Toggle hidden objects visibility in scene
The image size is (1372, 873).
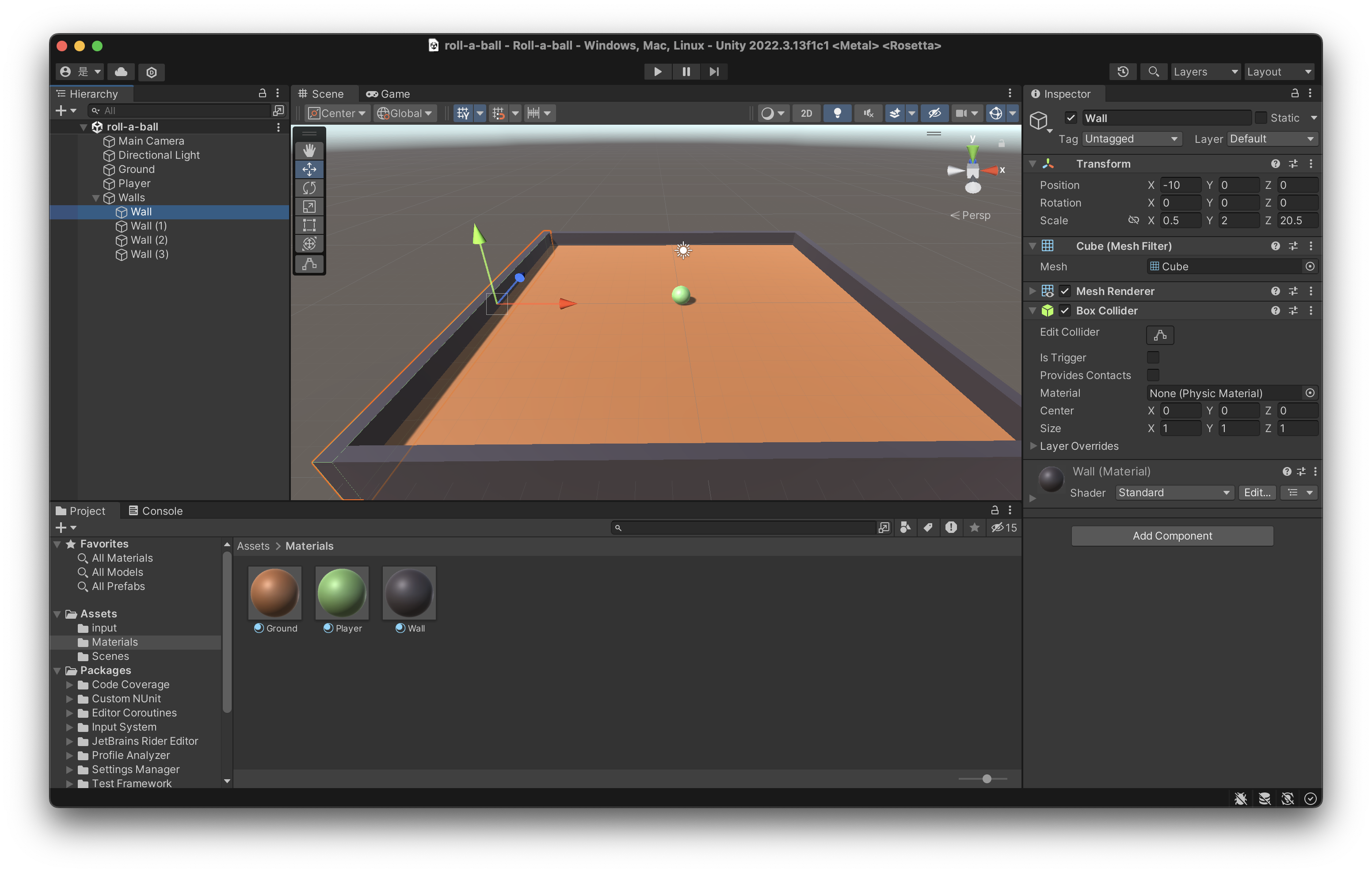tap(934, 114)
